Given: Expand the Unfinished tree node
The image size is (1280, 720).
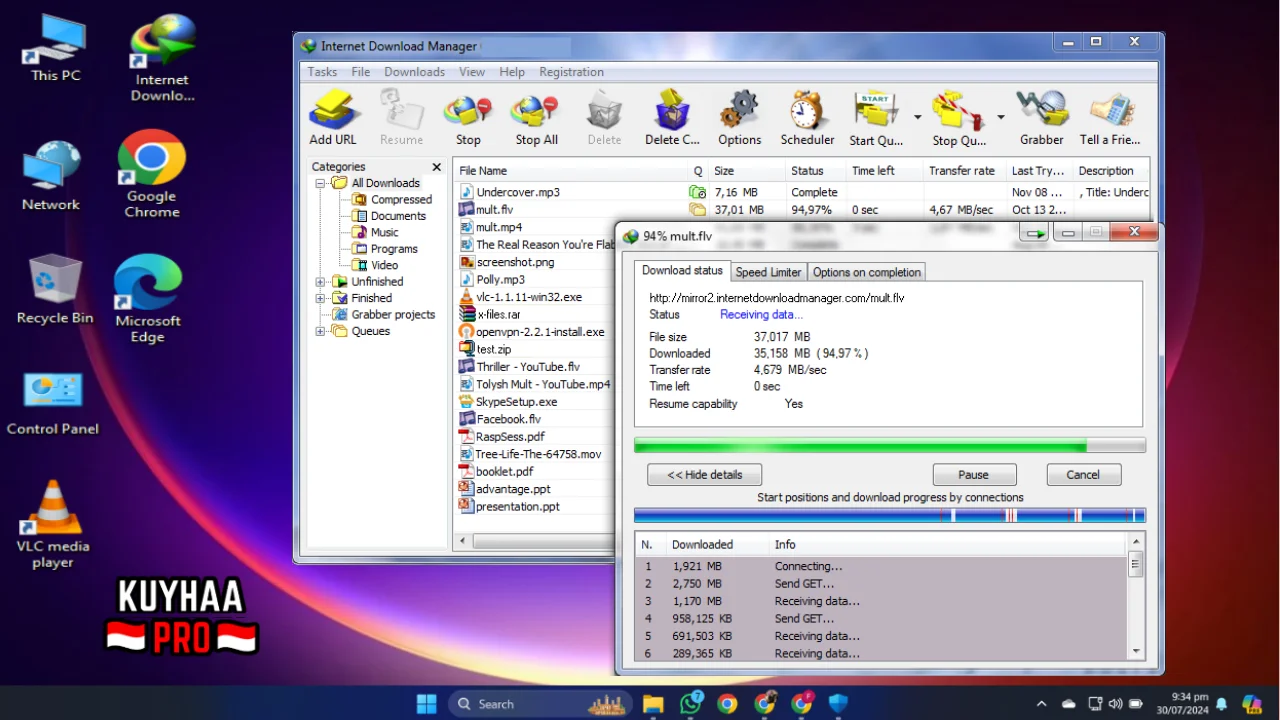Looking at the screenshot, I should (321, 282).
